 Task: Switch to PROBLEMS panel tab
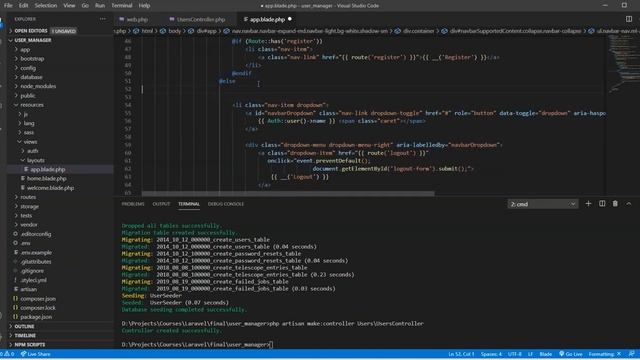(x=133, y=204)
